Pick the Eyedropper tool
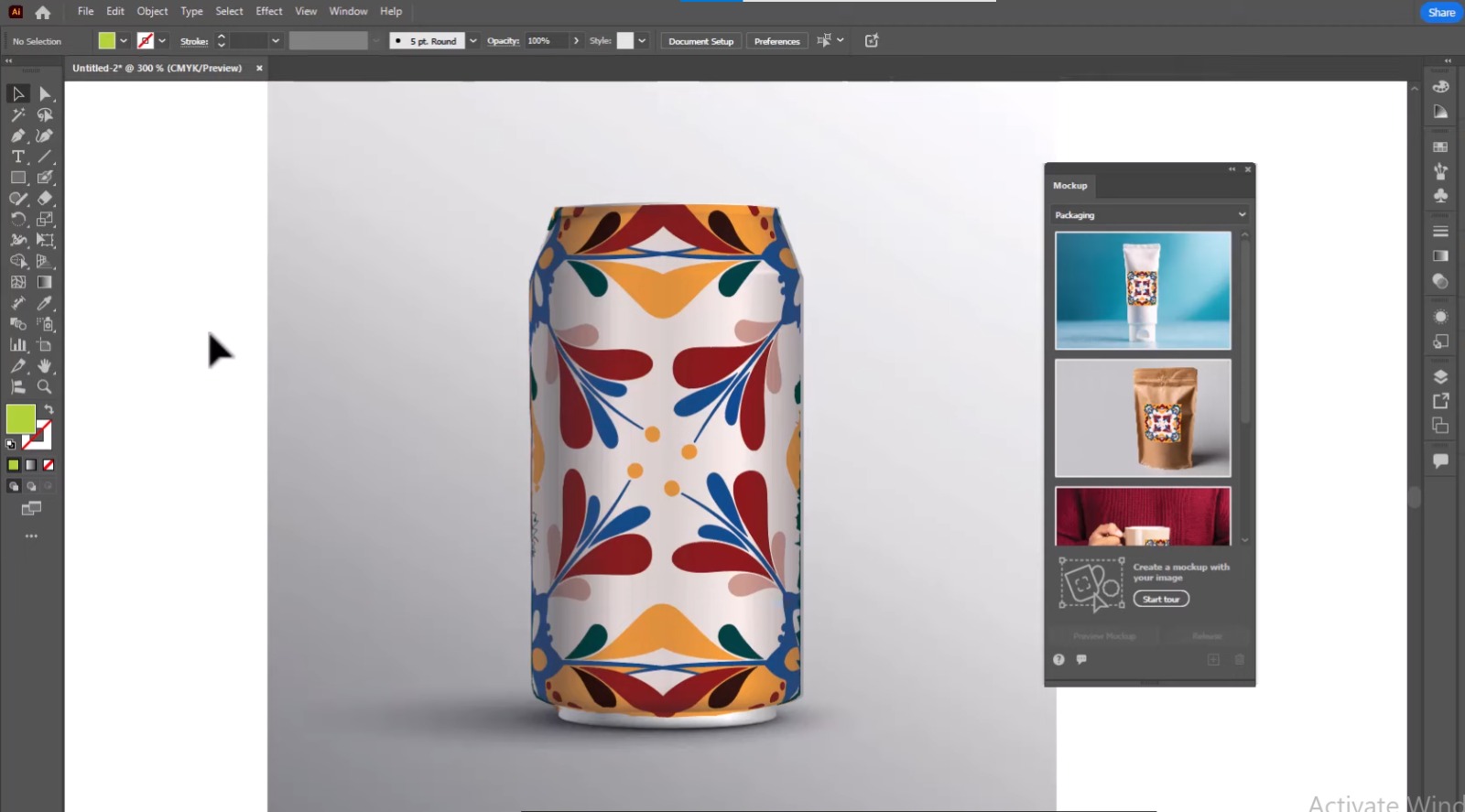The width and height of the screenshot is (1465, 812). point(45,303)
